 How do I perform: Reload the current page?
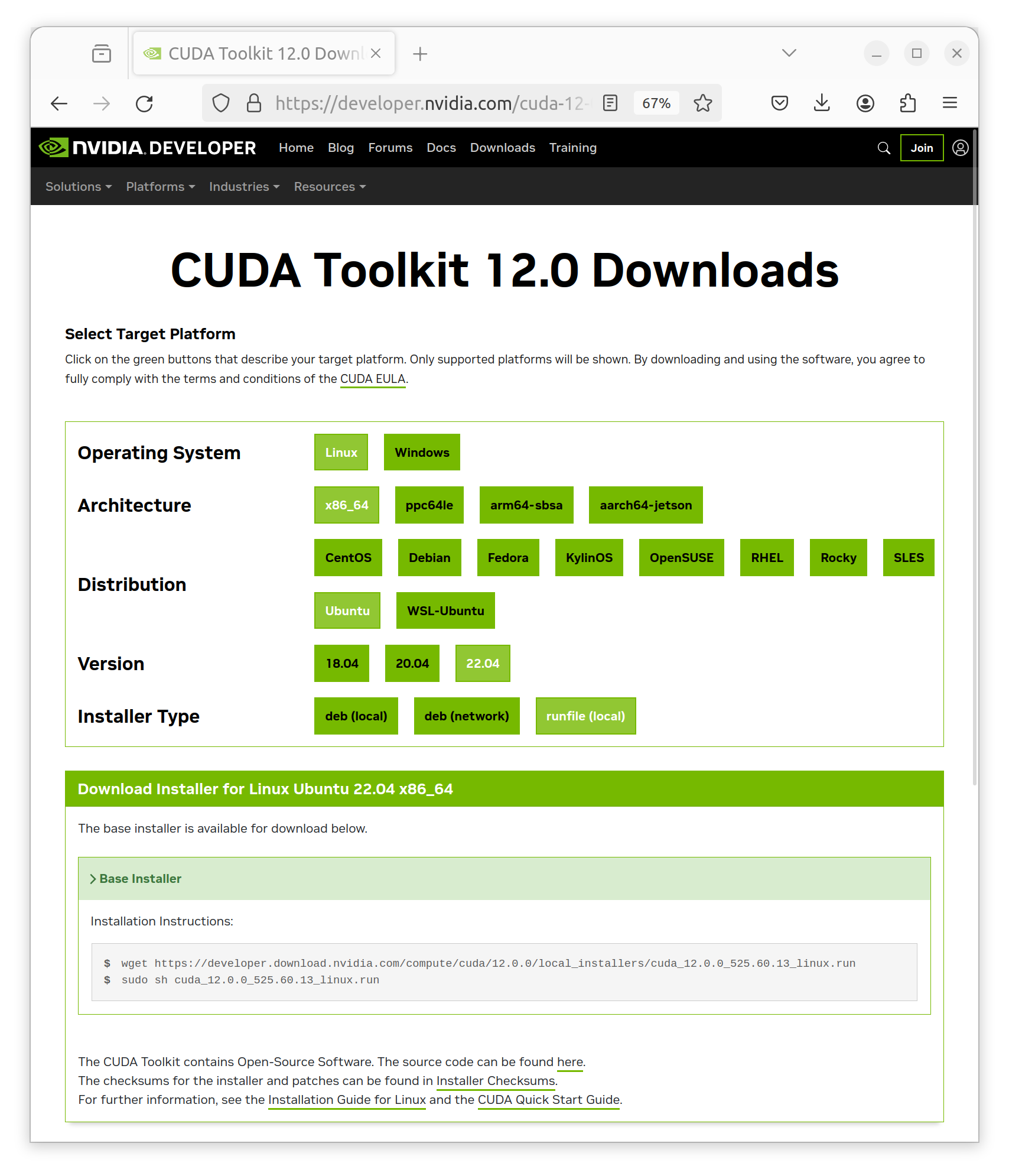144,103
